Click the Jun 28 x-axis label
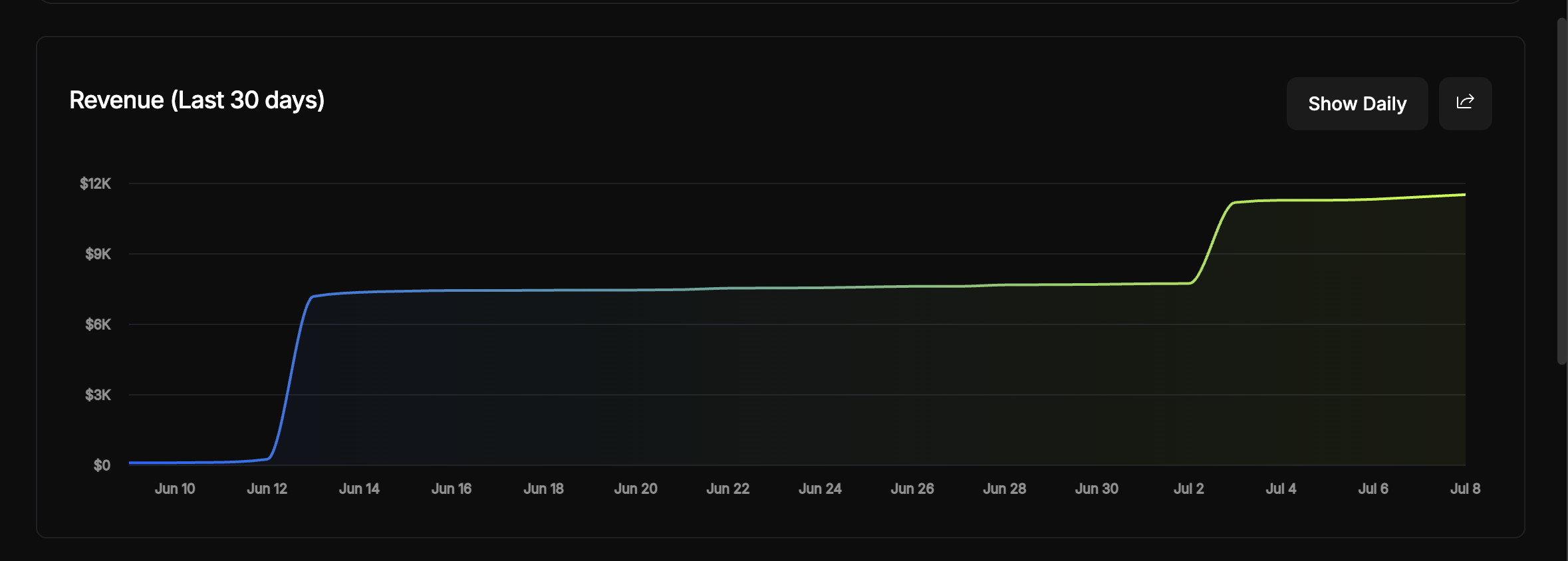 tap(1004, 489)
